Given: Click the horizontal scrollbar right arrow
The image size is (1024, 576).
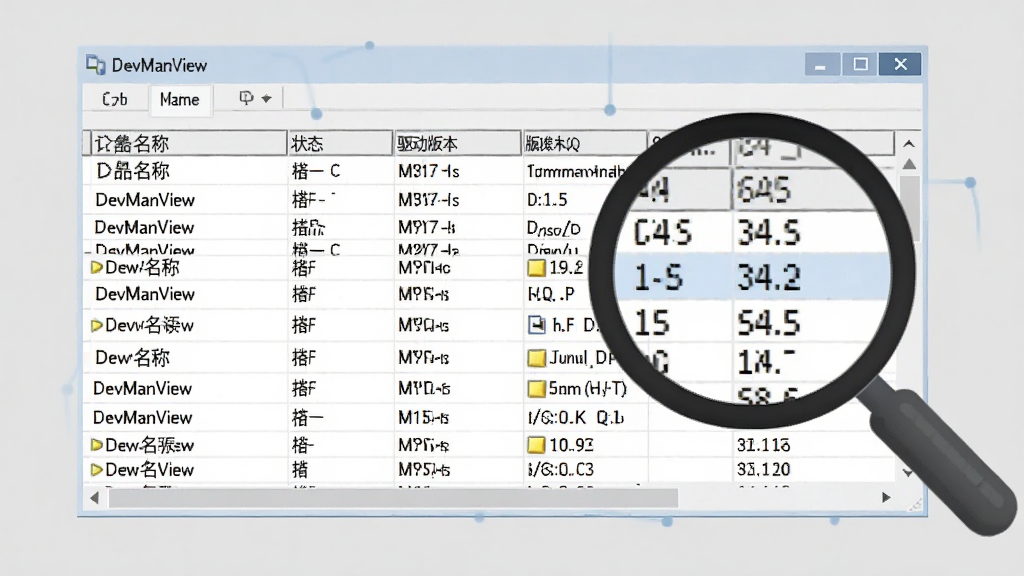Looking at the screenshot, I should [886, 498].
